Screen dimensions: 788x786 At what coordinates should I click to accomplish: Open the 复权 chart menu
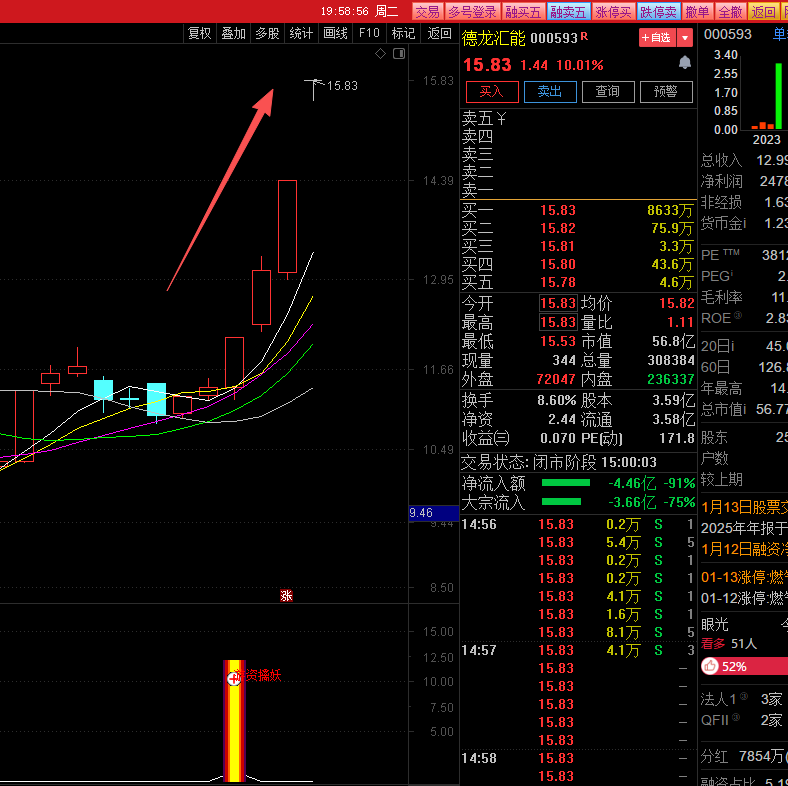click(200, 33)
